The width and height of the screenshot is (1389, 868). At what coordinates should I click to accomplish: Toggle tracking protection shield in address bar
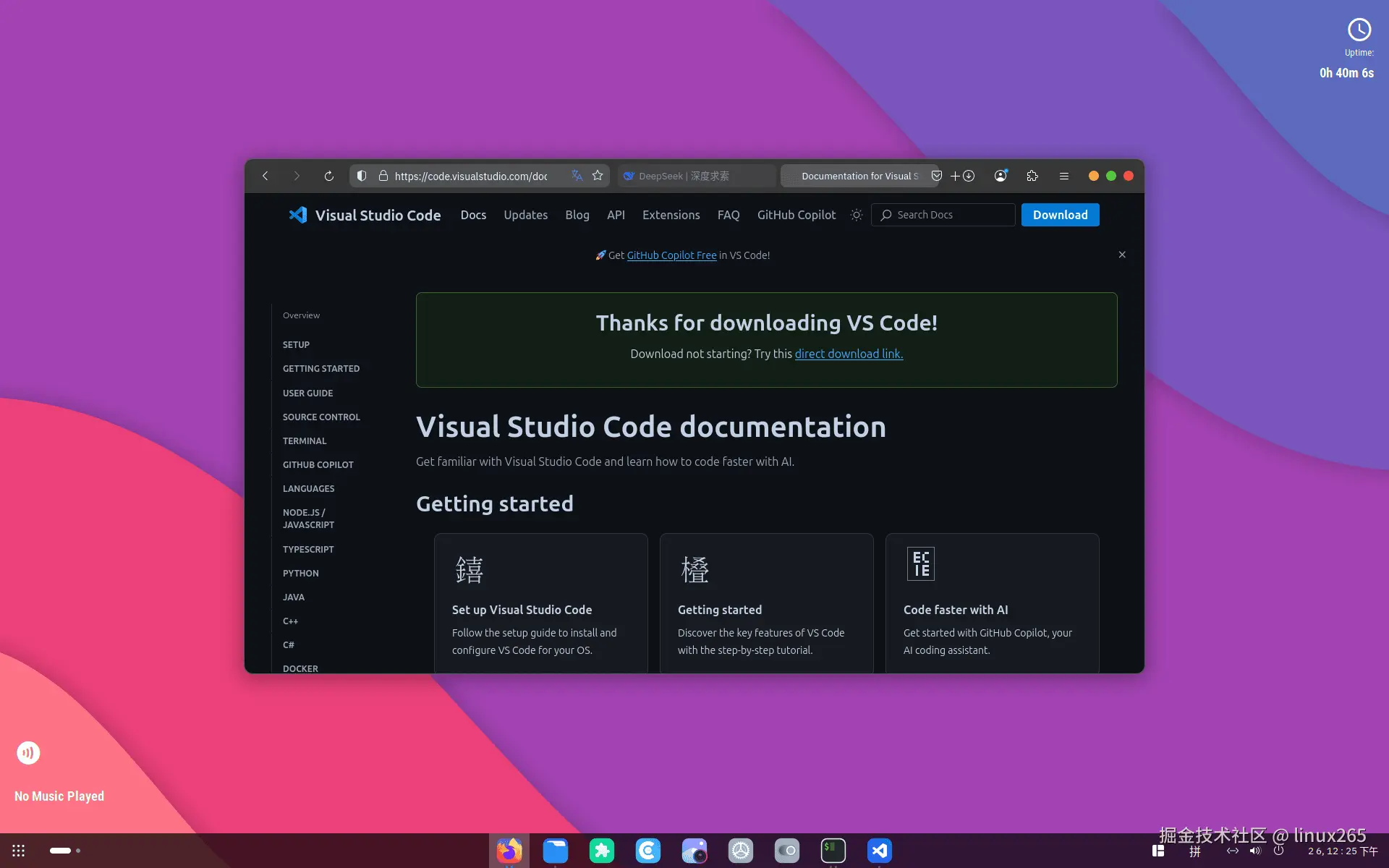[361, 176]
